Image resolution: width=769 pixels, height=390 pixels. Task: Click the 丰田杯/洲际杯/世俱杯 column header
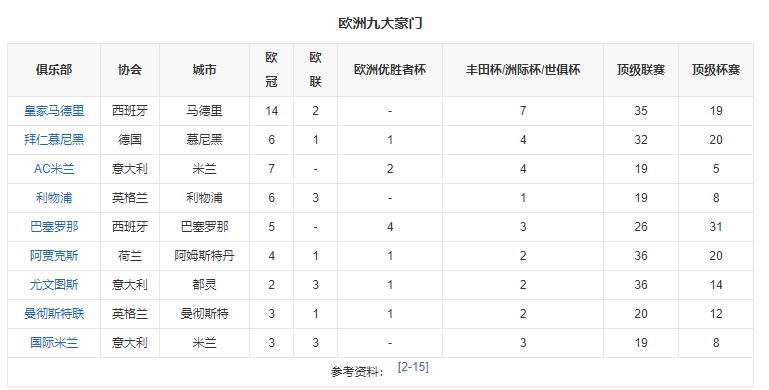[x=523, y=70]
